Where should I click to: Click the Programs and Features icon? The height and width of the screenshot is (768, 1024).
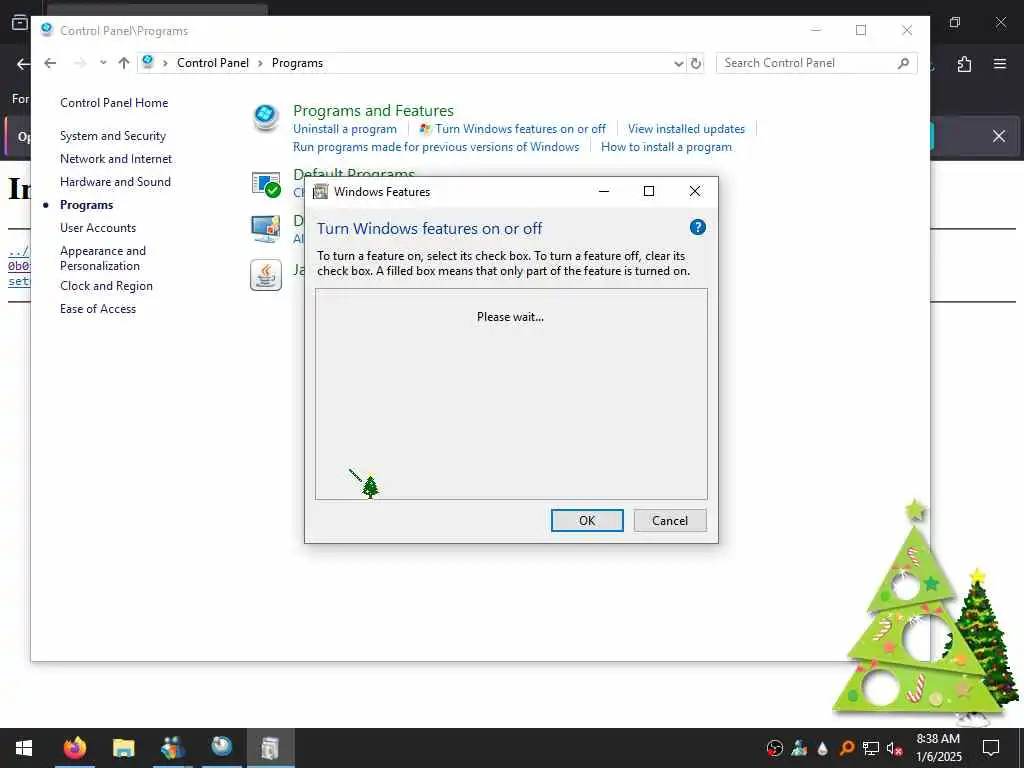pyautogui.click(x=266, y=118)
